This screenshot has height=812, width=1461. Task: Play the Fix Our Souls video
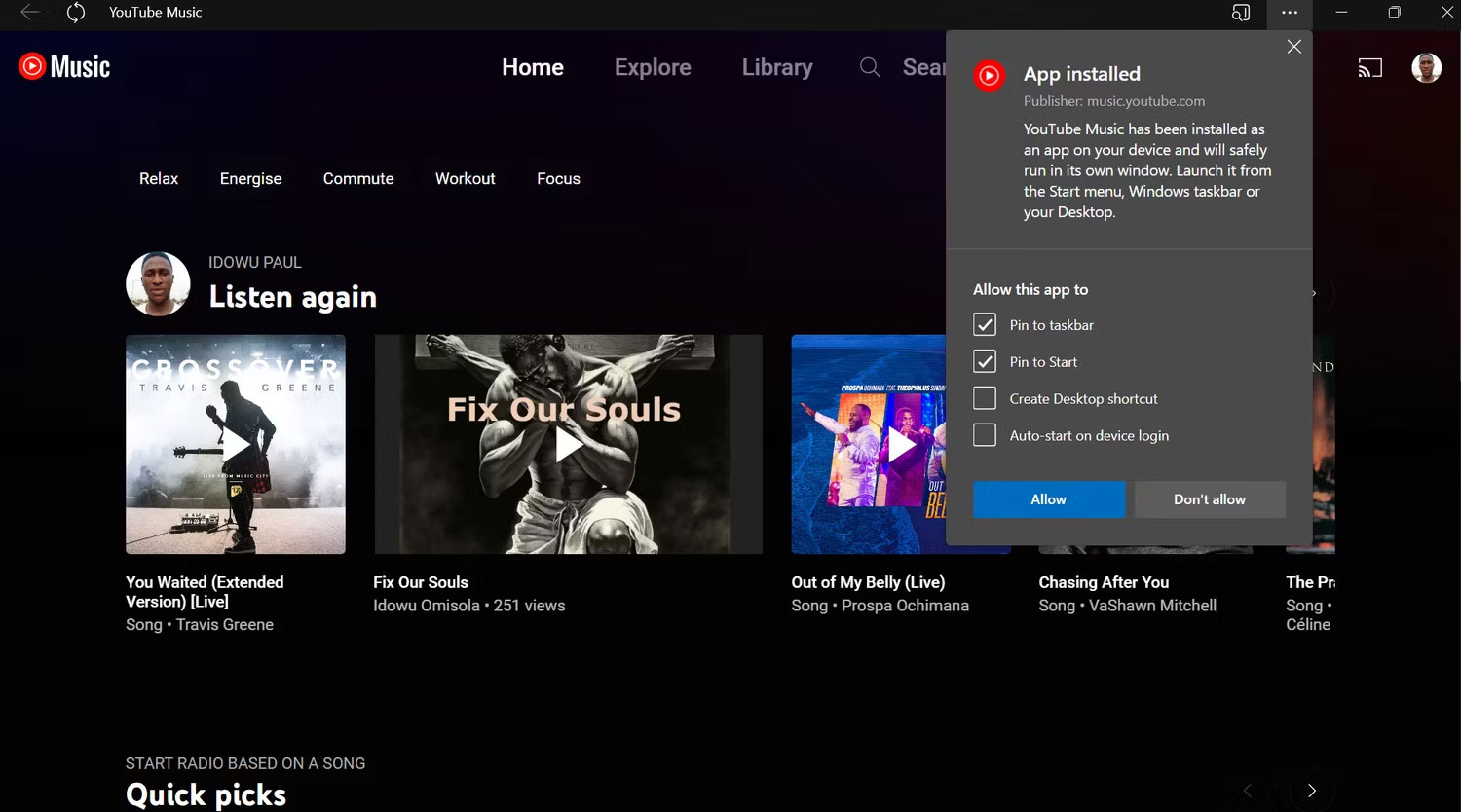point(568,444)
